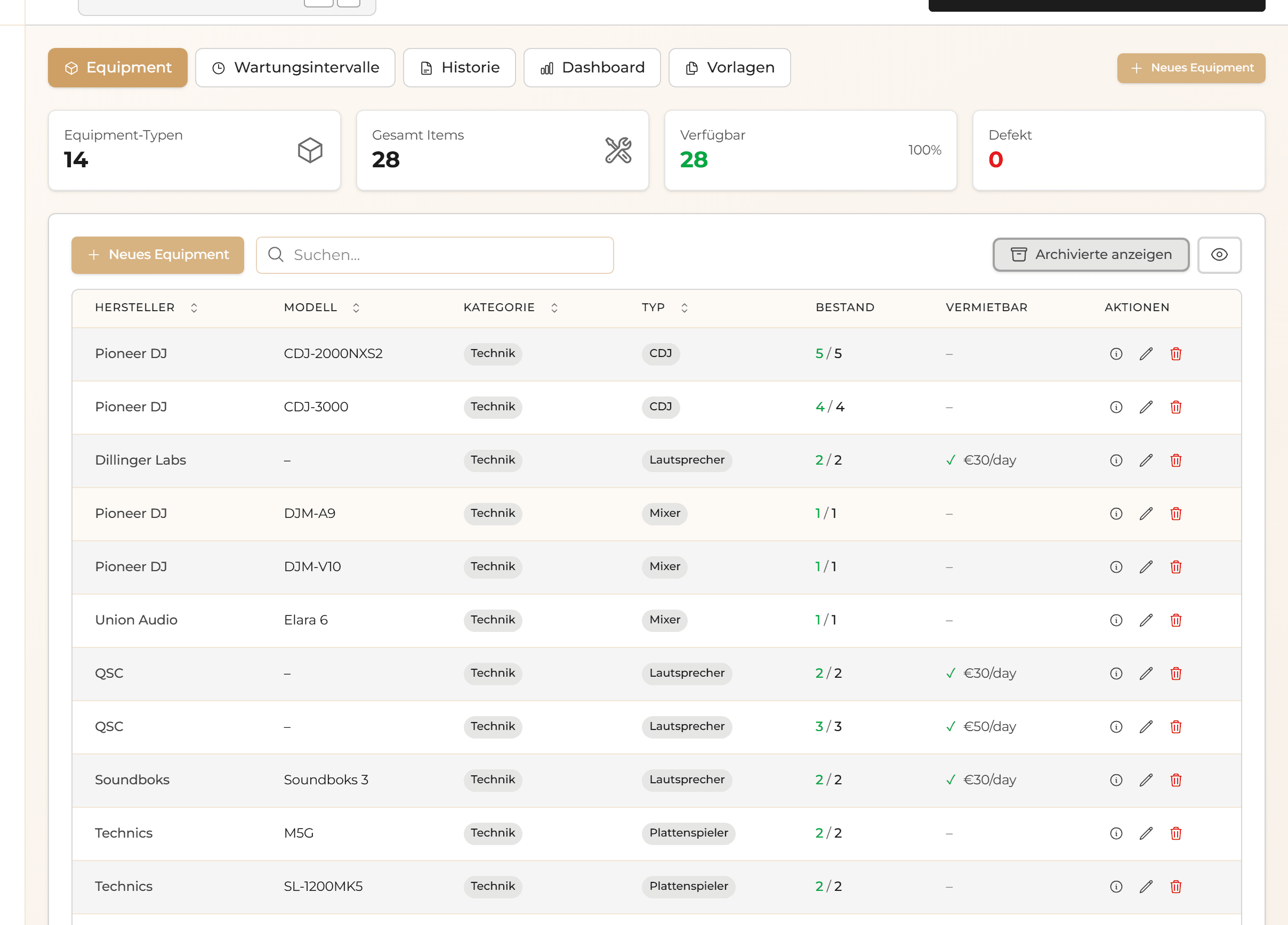
Task: Show info for Soundboks 3 entry
Action: pos(1116,780)
